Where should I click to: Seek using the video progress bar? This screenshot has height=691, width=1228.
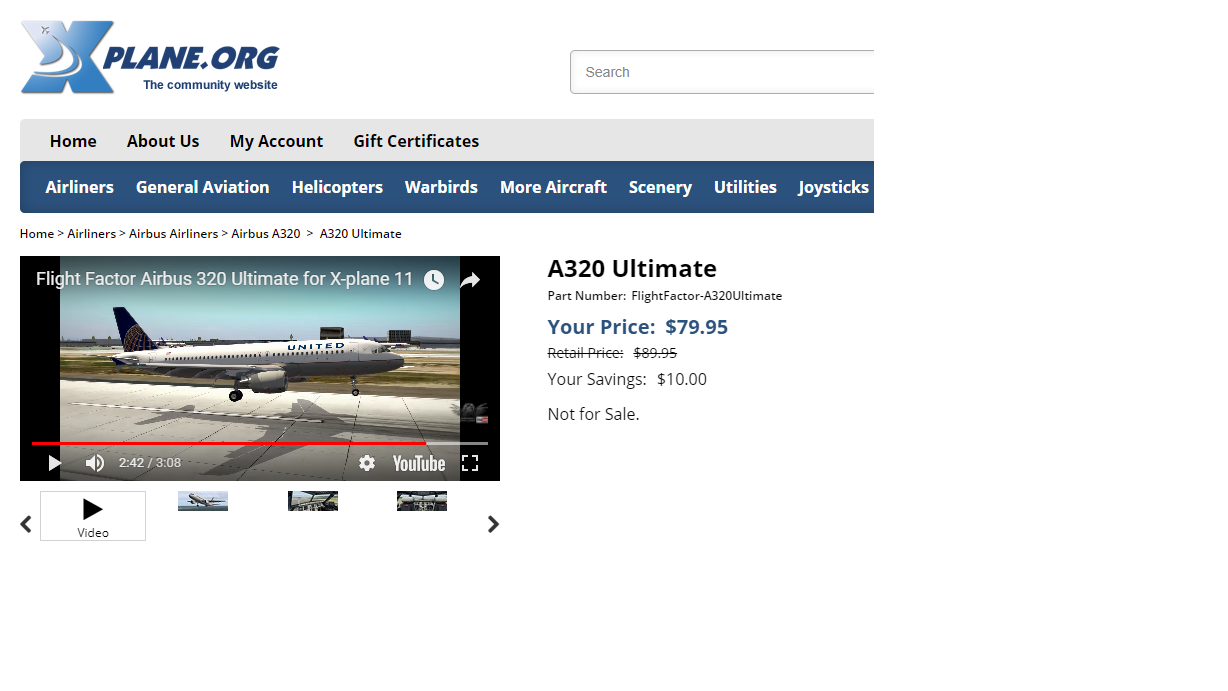tap(260, 443)
